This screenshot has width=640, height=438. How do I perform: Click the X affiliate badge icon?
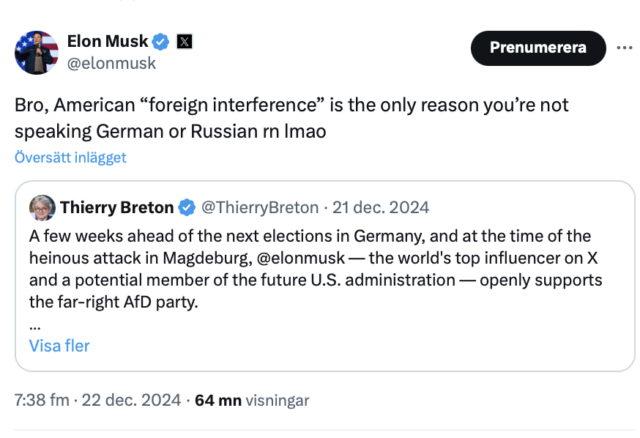pyautogui.click(x=185, y=41)
